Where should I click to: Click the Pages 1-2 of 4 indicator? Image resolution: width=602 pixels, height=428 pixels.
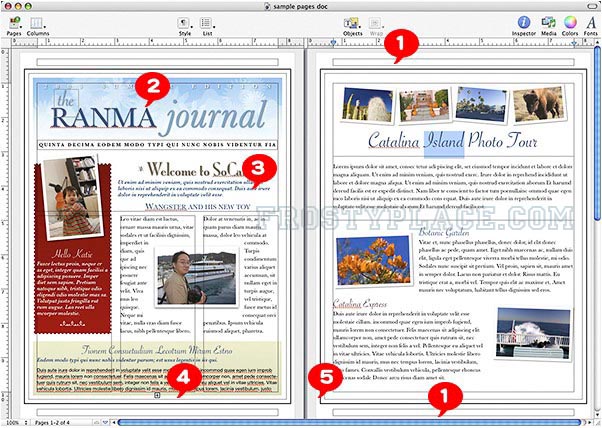52,423
